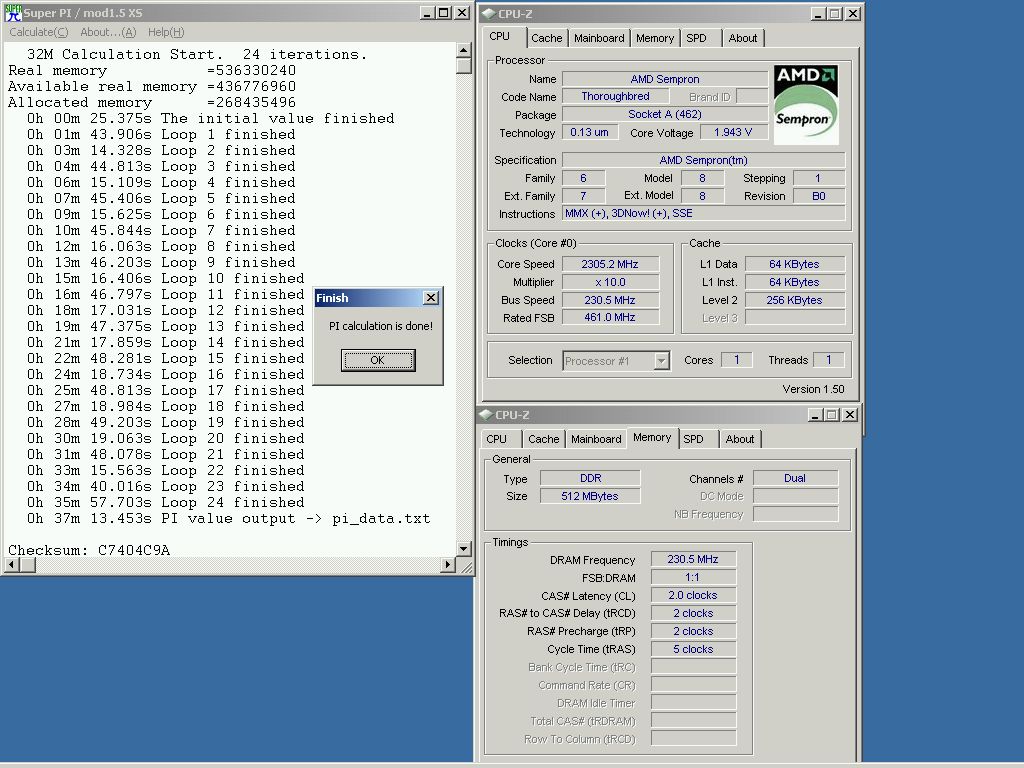Close the top CPU-Z window

pos(852,14)
